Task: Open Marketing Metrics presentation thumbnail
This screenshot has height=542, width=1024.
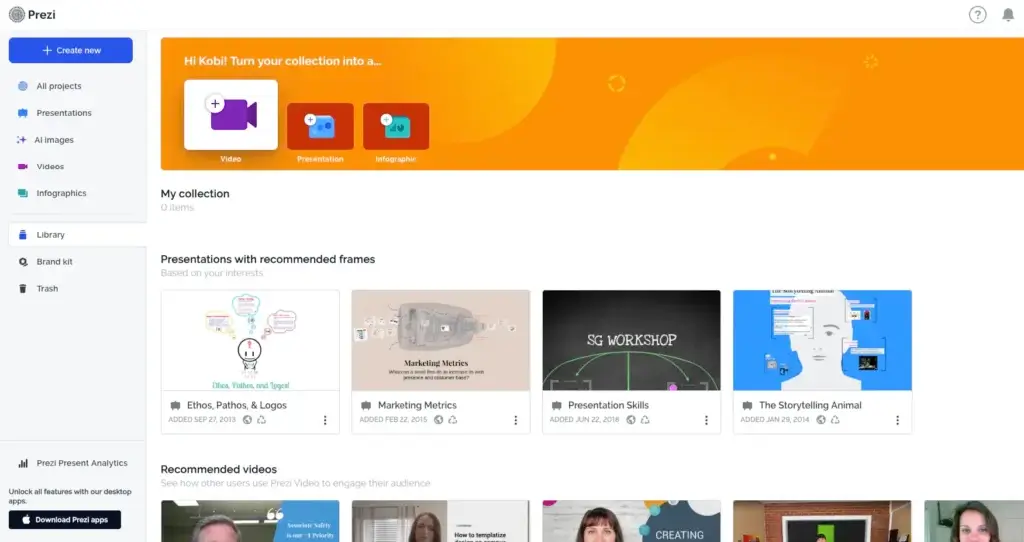Action: click(x=441, y=340)
